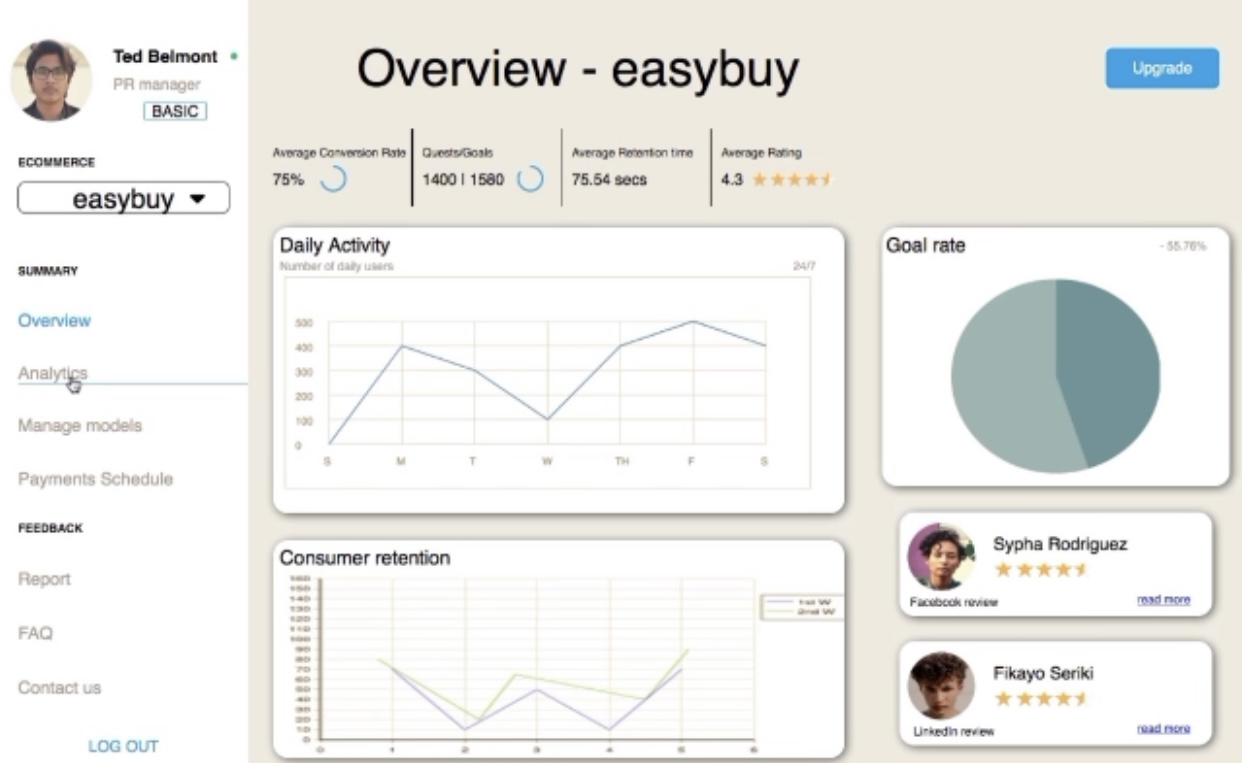Click the Fikayo Seriki reviewer name

click(x=1043, y=674)
